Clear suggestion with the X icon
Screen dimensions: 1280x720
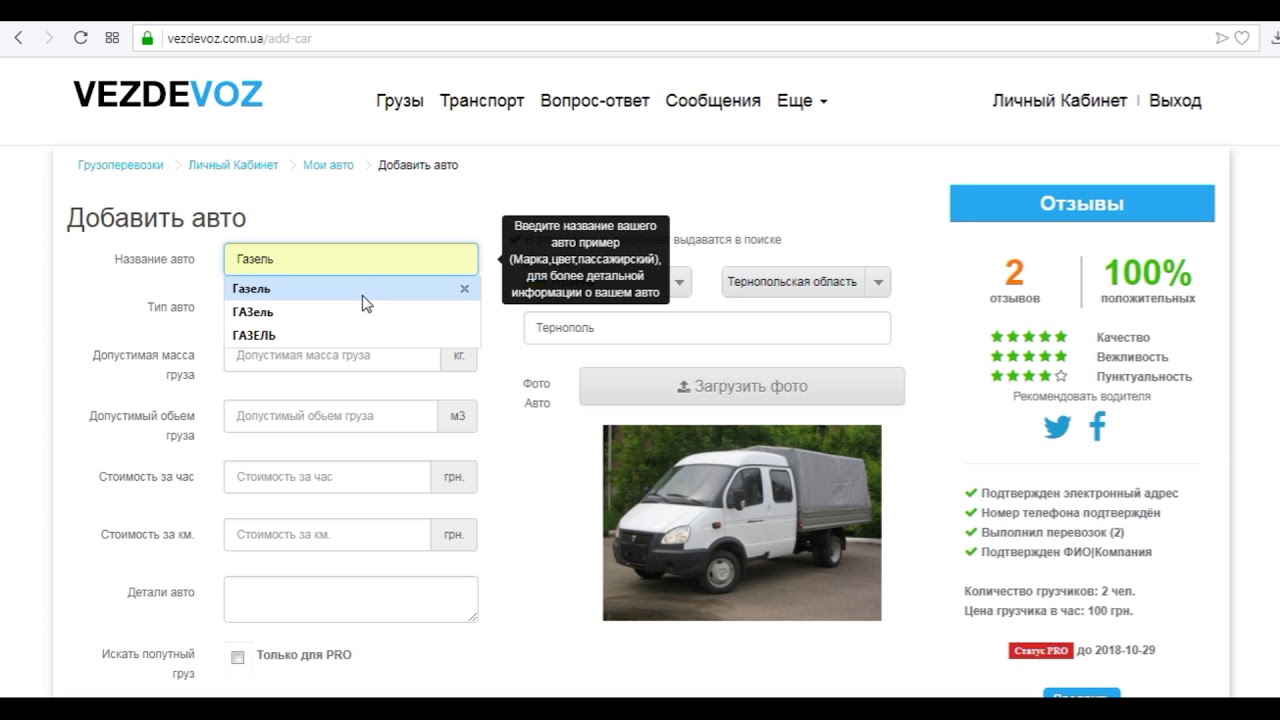pos(464,288)
